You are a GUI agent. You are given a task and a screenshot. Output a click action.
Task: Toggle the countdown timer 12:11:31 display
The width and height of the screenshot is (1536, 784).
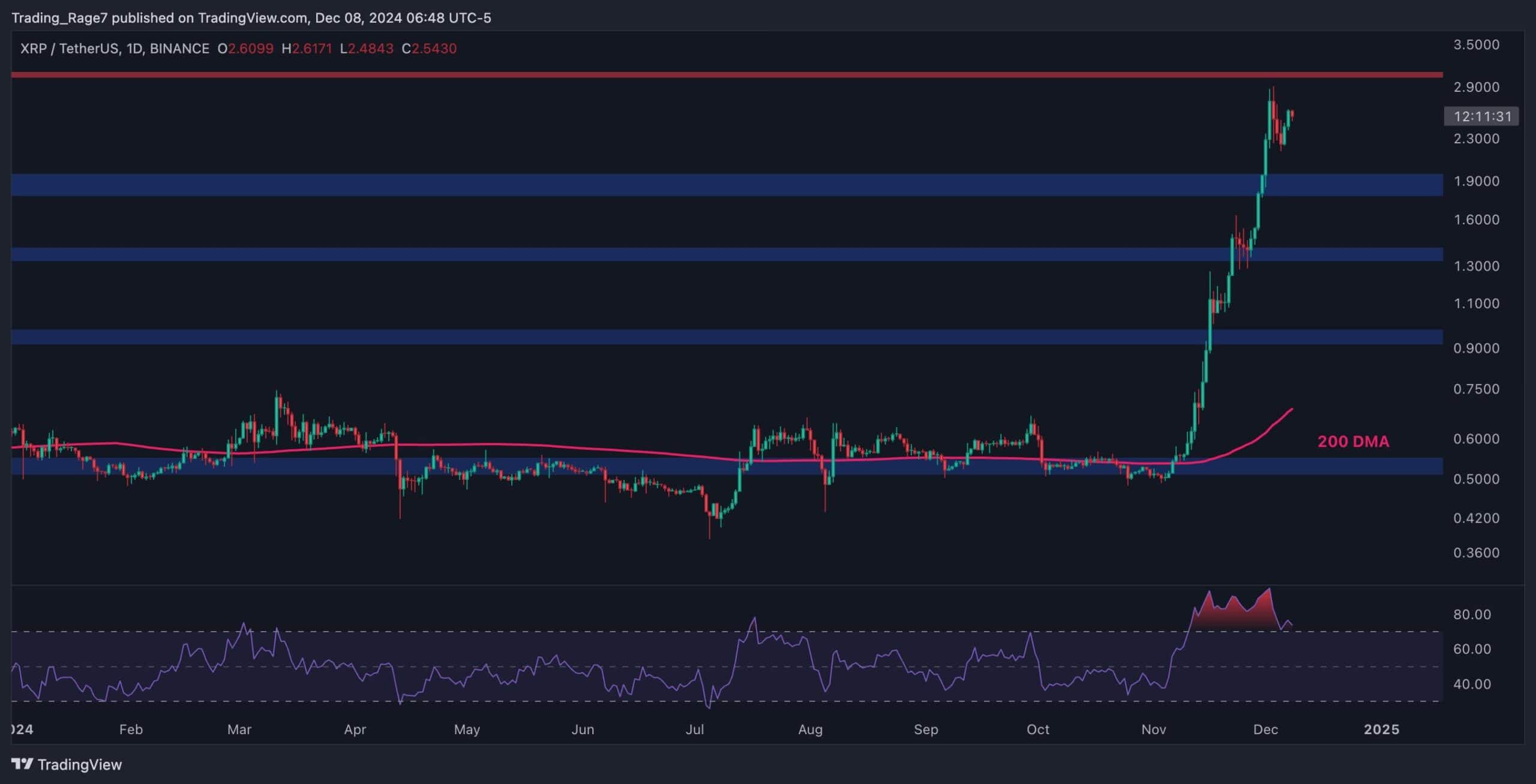1483,118
